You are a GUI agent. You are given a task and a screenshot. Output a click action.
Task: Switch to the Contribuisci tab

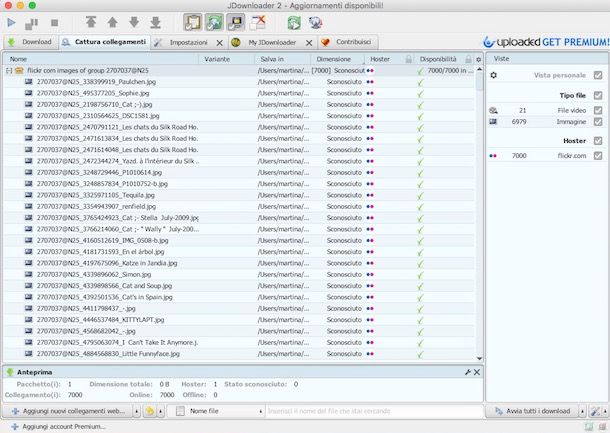[x=347, y=42]
